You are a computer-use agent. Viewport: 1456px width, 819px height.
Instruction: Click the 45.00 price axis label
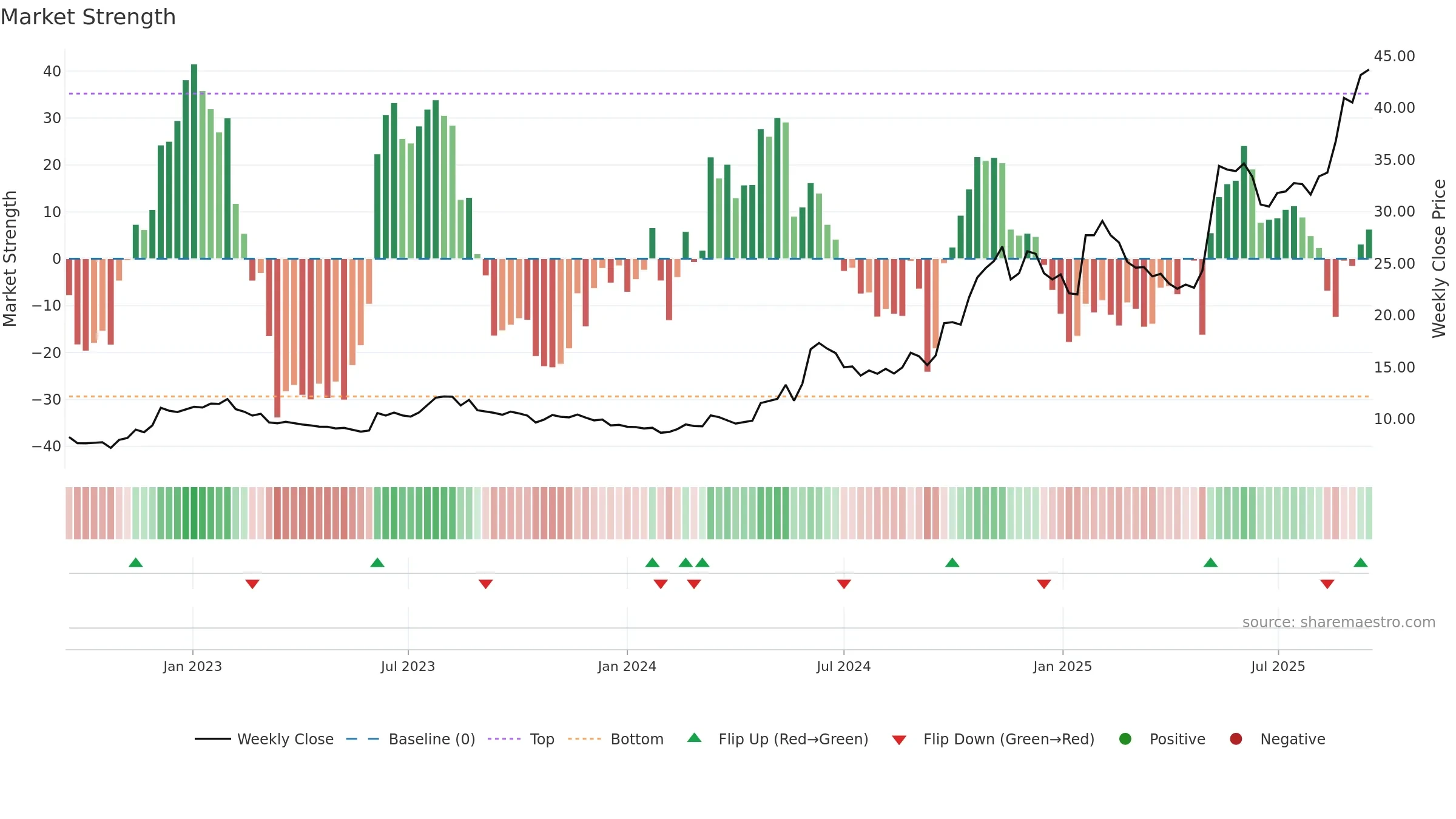[1394, 56]
